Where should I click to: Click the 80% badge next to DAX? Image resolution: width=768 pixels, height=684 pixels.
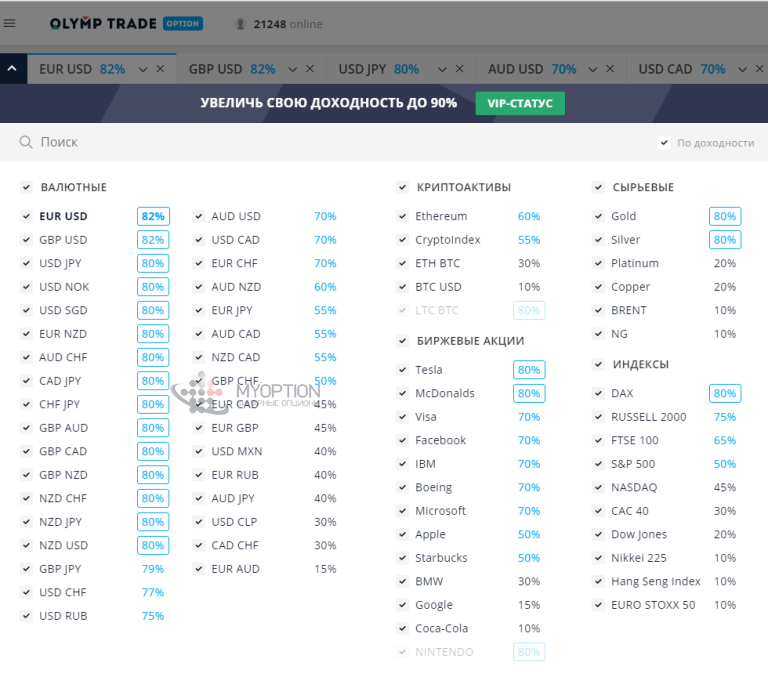pos(725,393)
